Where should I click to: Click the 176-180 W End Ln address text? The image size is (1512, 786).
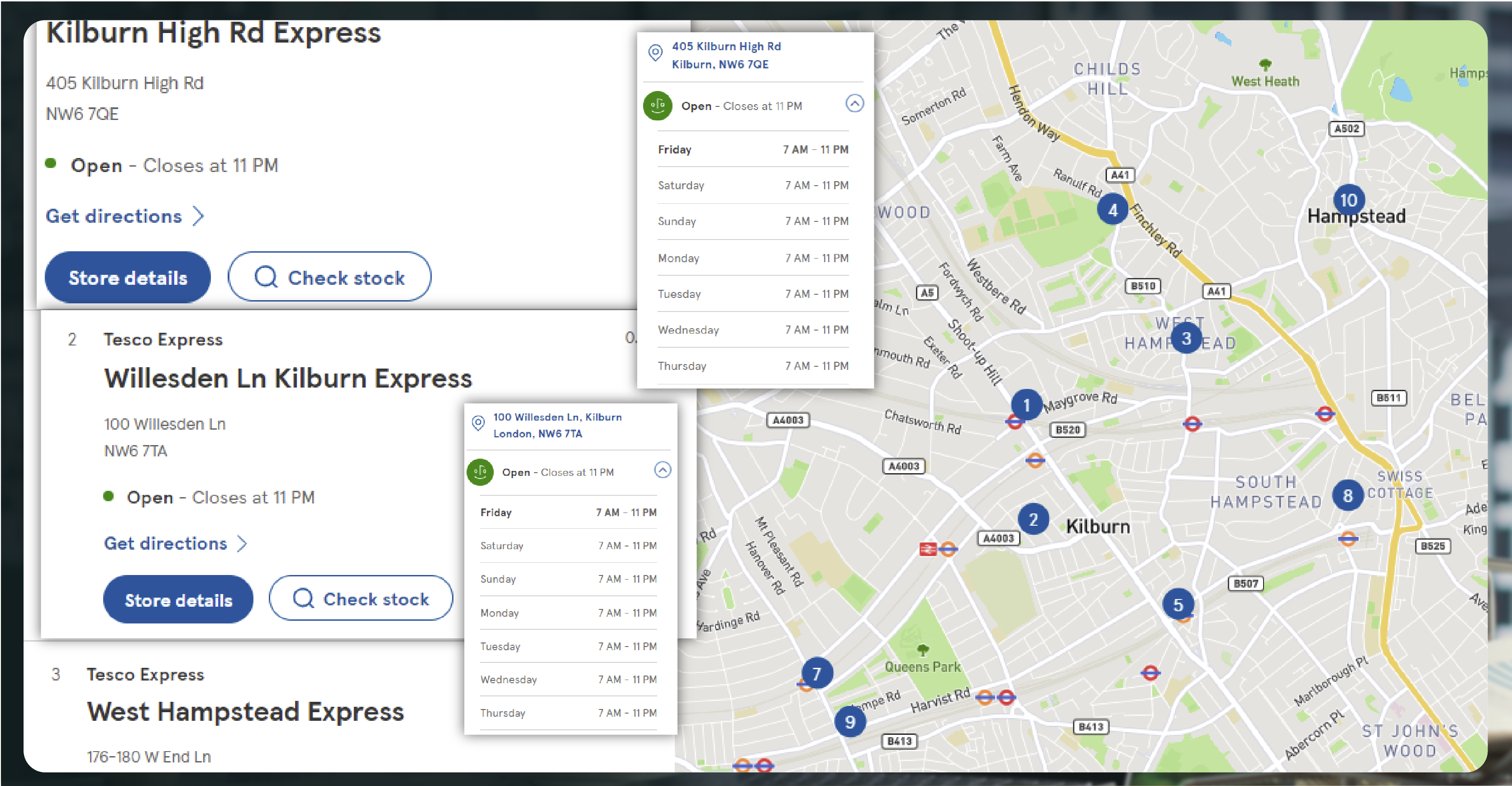coord(149,757)
